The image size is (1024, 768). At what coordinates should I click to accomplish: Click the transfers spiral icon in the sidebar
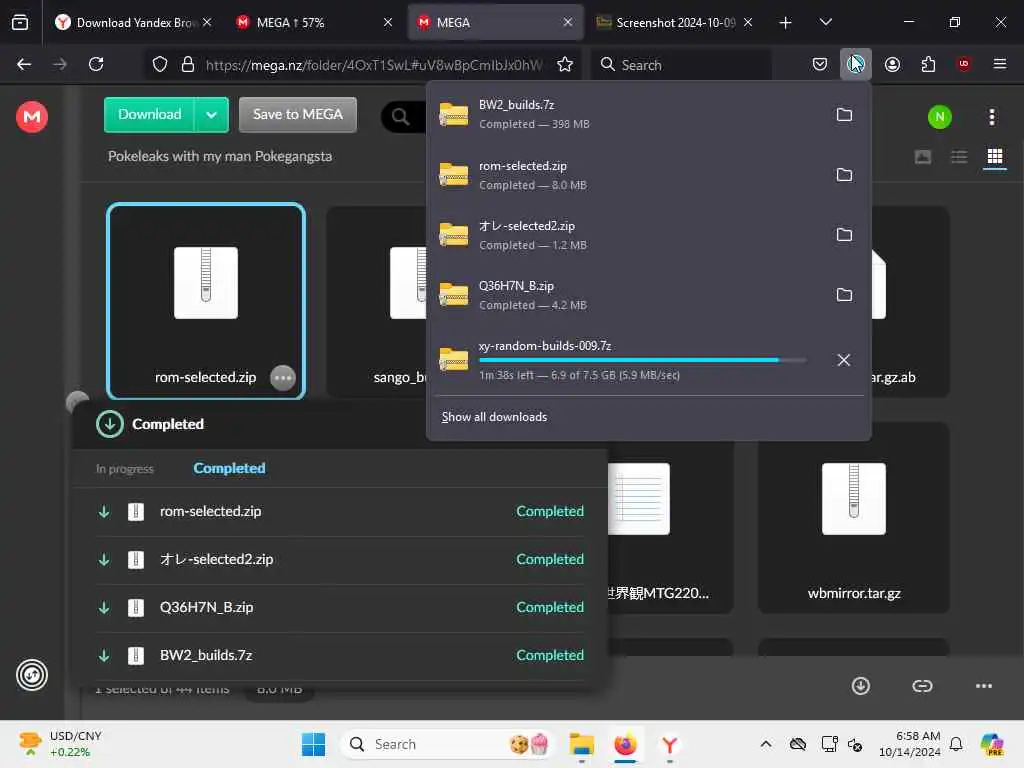point(31,675)
